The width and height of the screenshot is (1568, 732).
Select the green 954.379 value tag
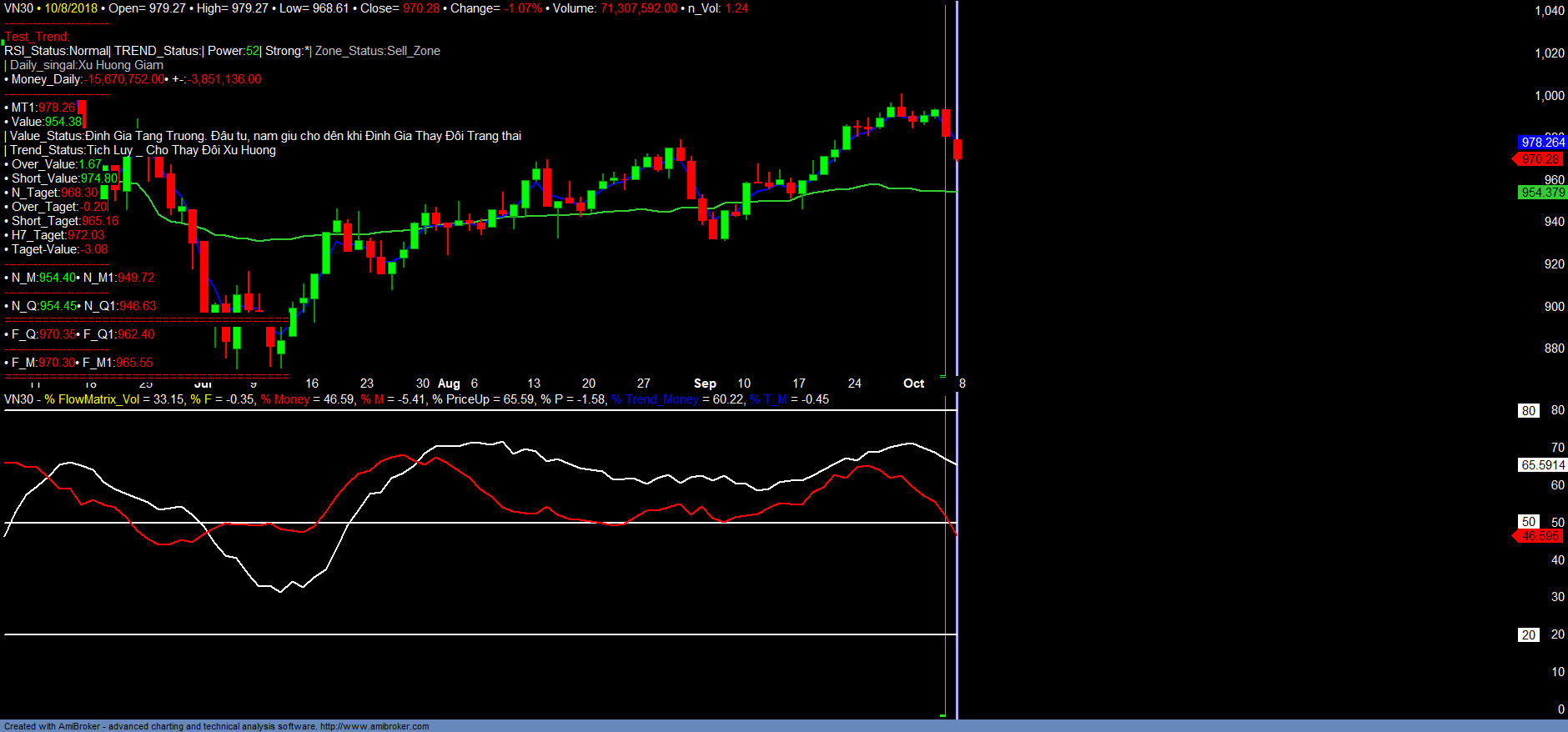pyautogui.click(x=1542, y=193)
